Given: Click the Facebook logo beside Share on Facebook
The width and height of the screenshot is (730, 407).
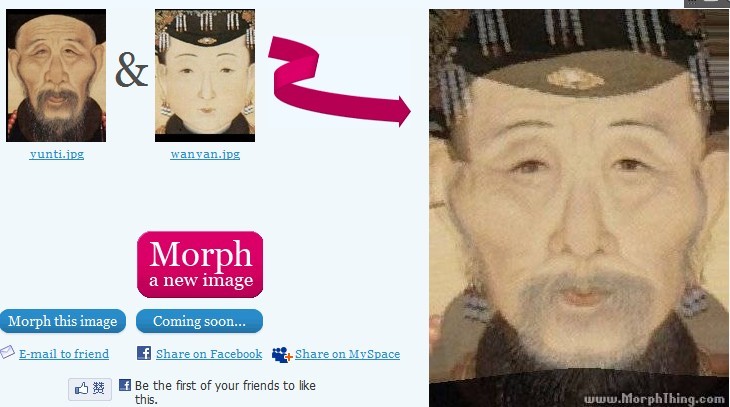Looking at the screenshot, I should (x=144, y=353).
